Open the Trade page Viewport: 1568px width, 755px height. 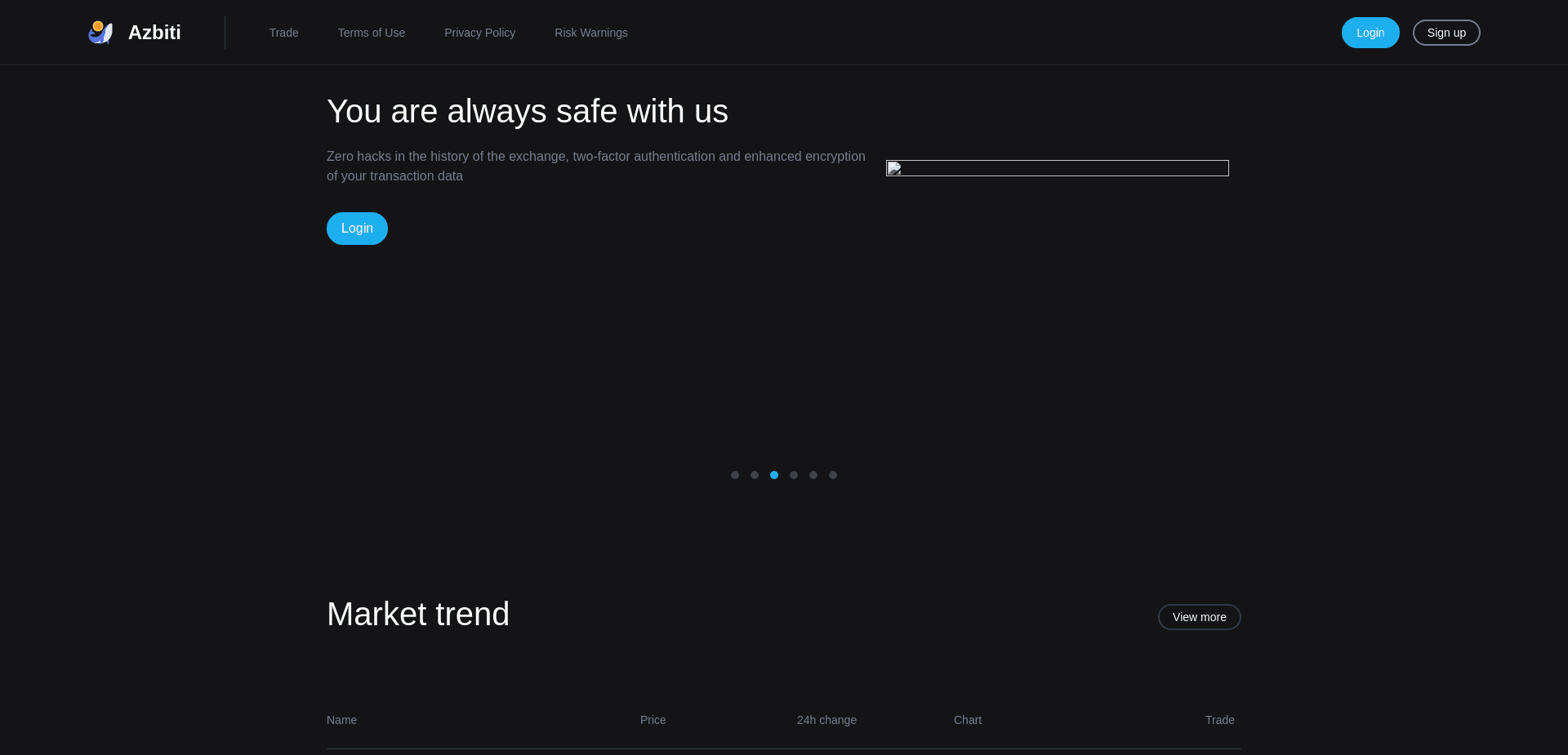tap(283, 33)
